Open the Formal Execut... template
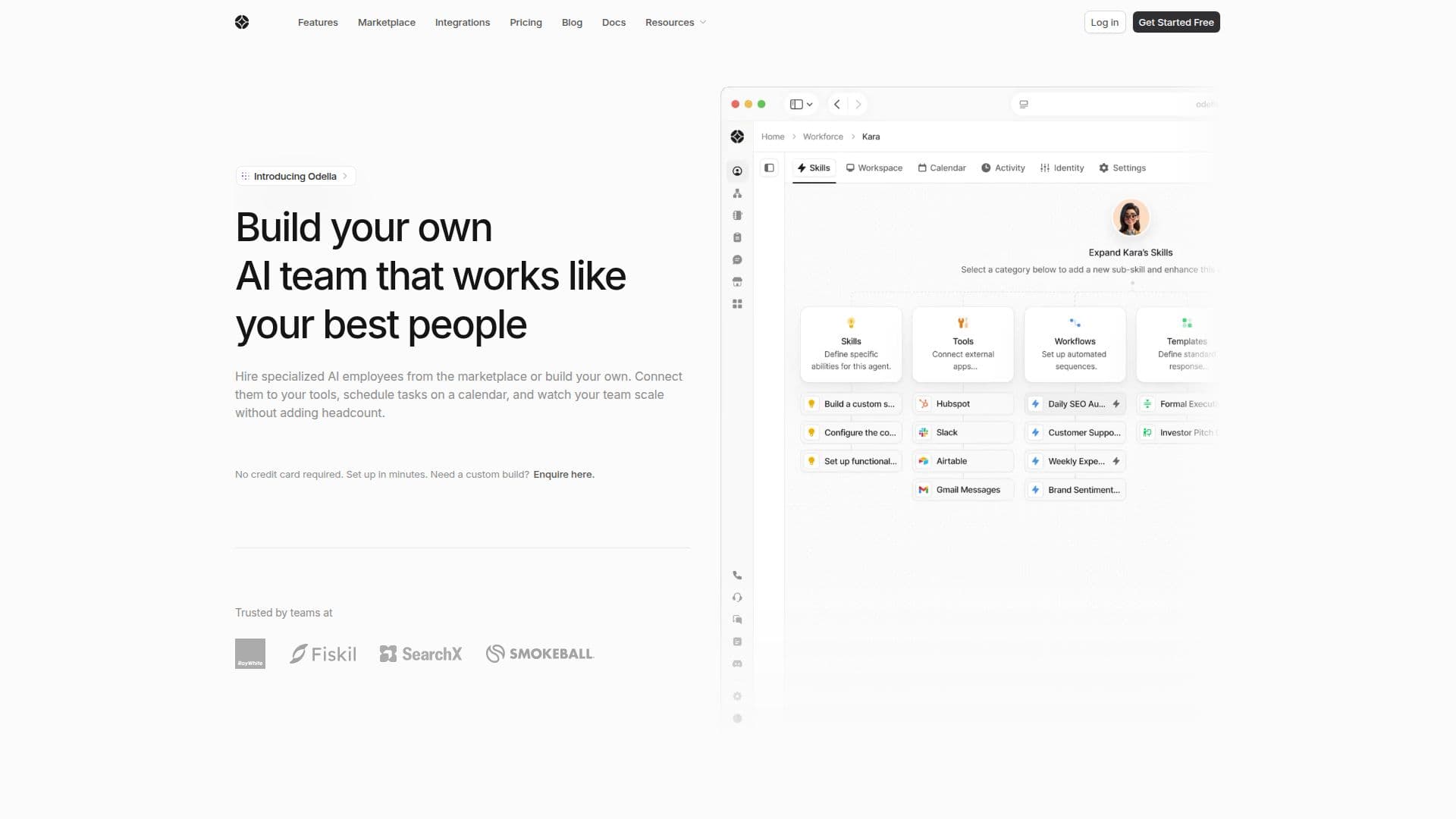The height and width of the screenshot is (819, 1456). (x=1178, y=404)
